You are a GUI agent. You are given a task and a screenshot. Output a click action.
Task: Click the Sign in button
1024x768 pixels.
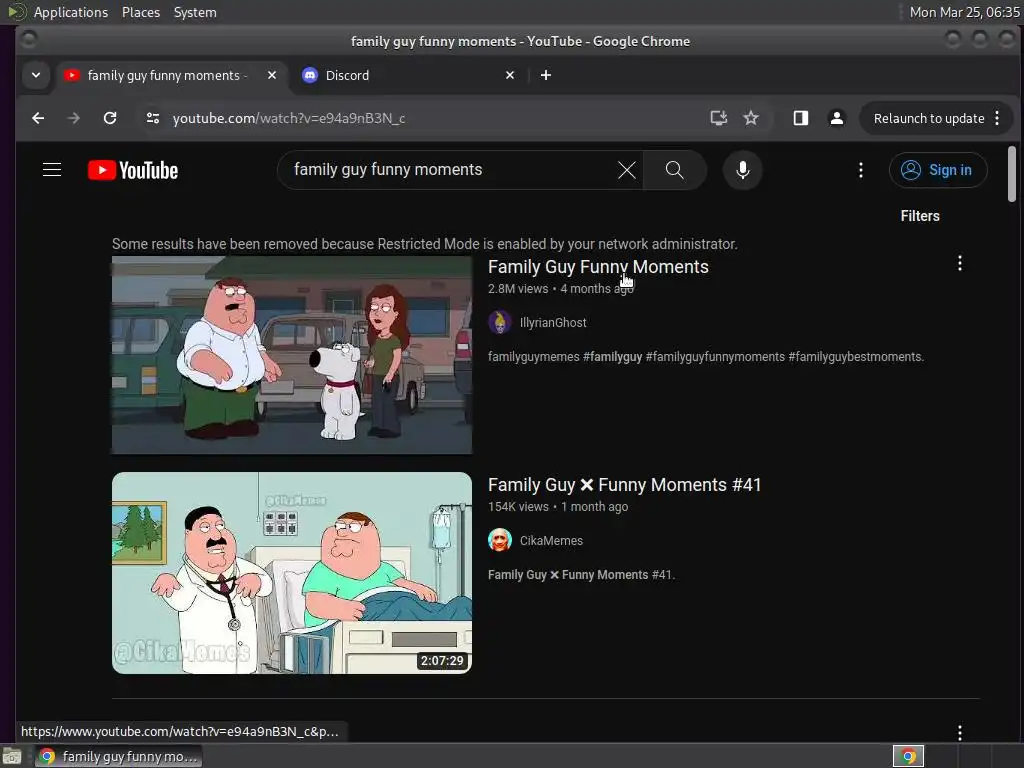[x=938, y=170]
